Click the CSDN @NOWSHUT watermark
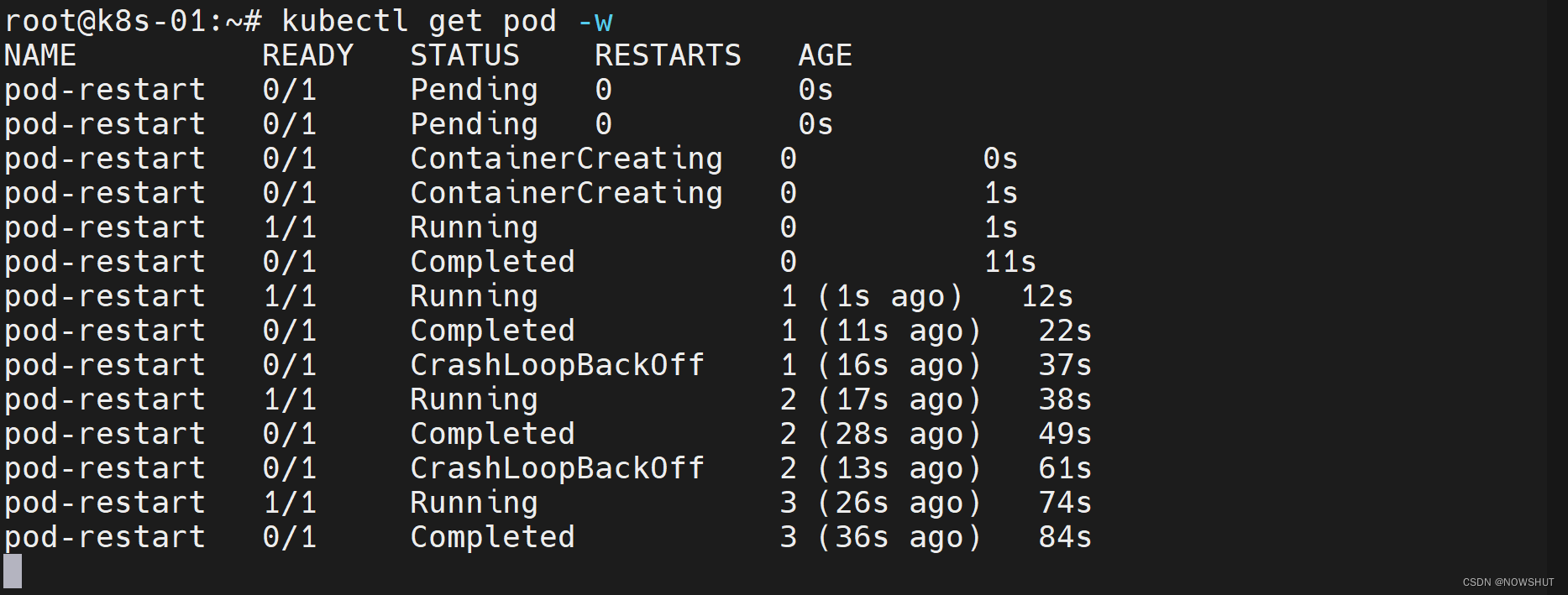The height and width of the screenshot is (595, 1568). (x=1508, y=582)
